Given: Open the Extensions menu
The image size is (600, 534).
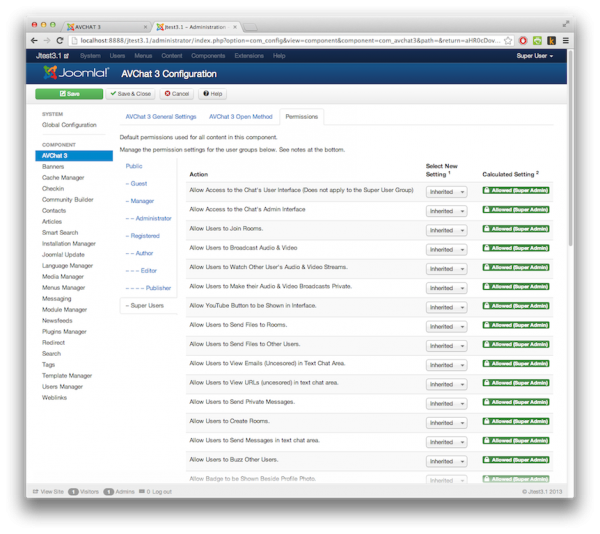Looking at the screenshot, I should [249, 56].
